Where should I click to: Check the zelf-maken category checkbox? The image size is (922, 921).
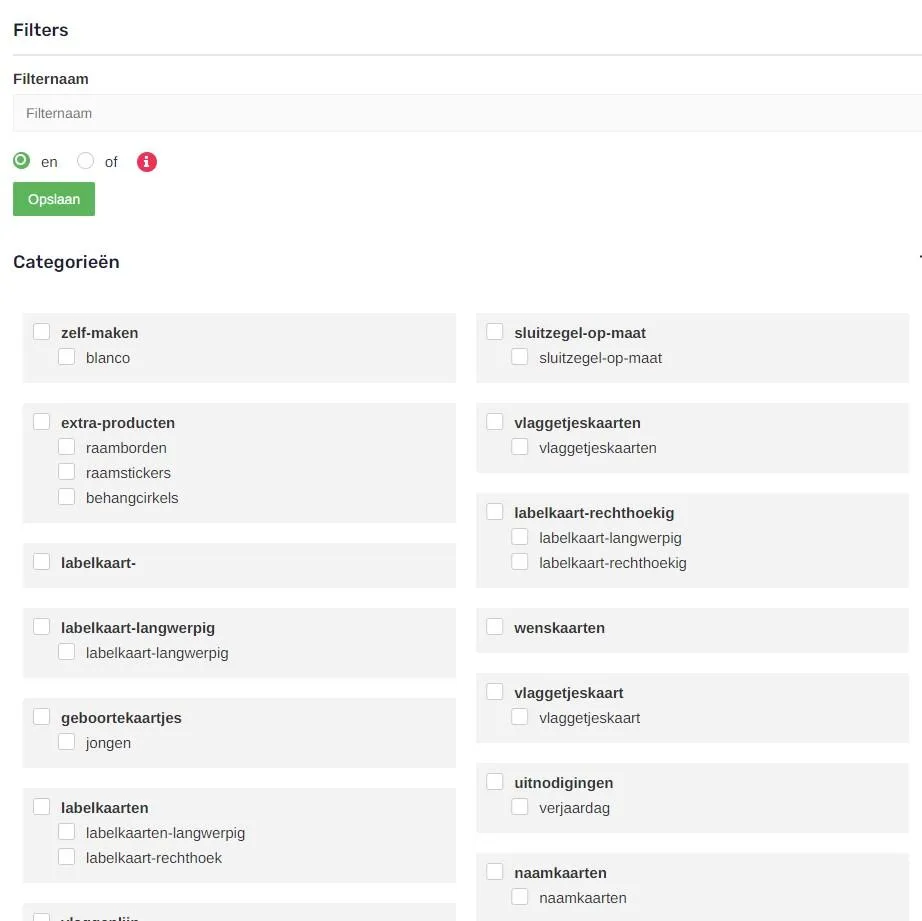[x=41, y=331]
